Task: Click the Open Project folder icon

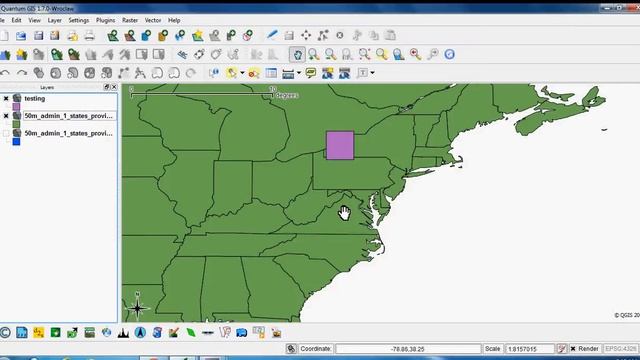Action: (x=21, y=36)
